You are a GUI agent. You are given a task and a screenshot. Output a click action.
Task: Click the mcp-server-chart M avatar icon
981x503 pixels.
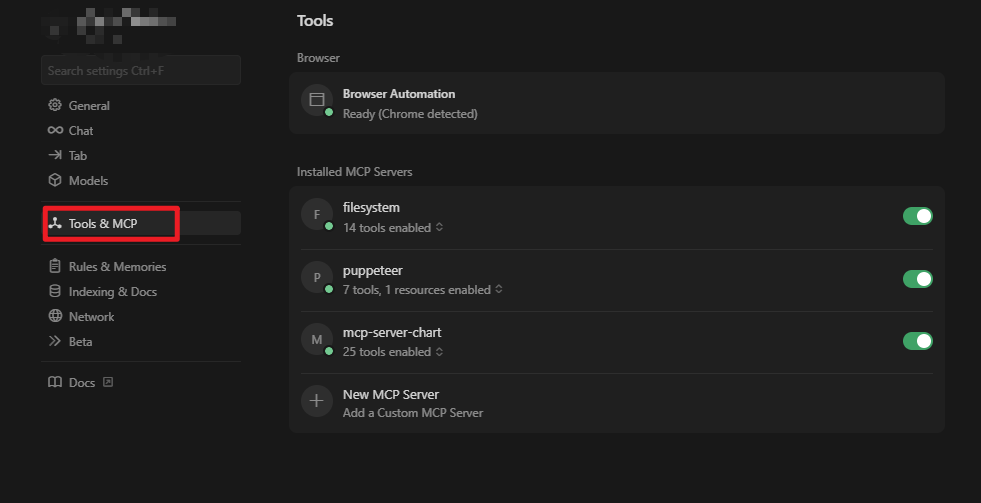click(x=317, y=340)
